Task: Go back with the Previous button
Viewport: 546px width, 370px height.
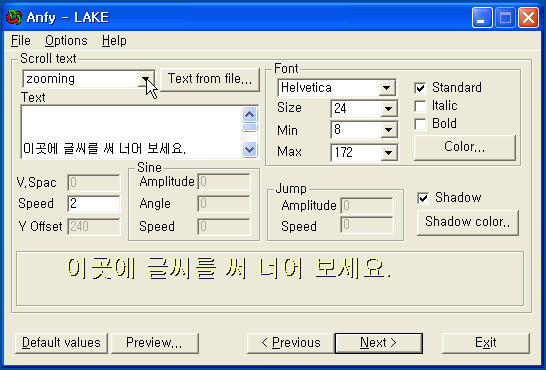Action: [x=291, y=343]
